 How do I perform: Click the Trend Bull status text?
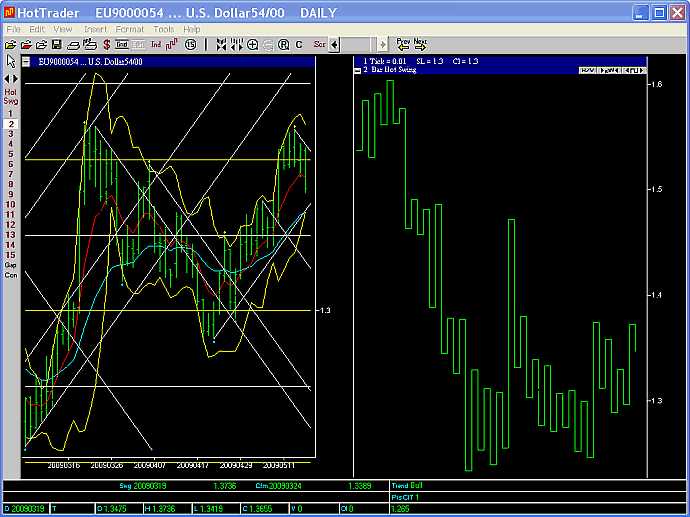(x=407, y=486)
